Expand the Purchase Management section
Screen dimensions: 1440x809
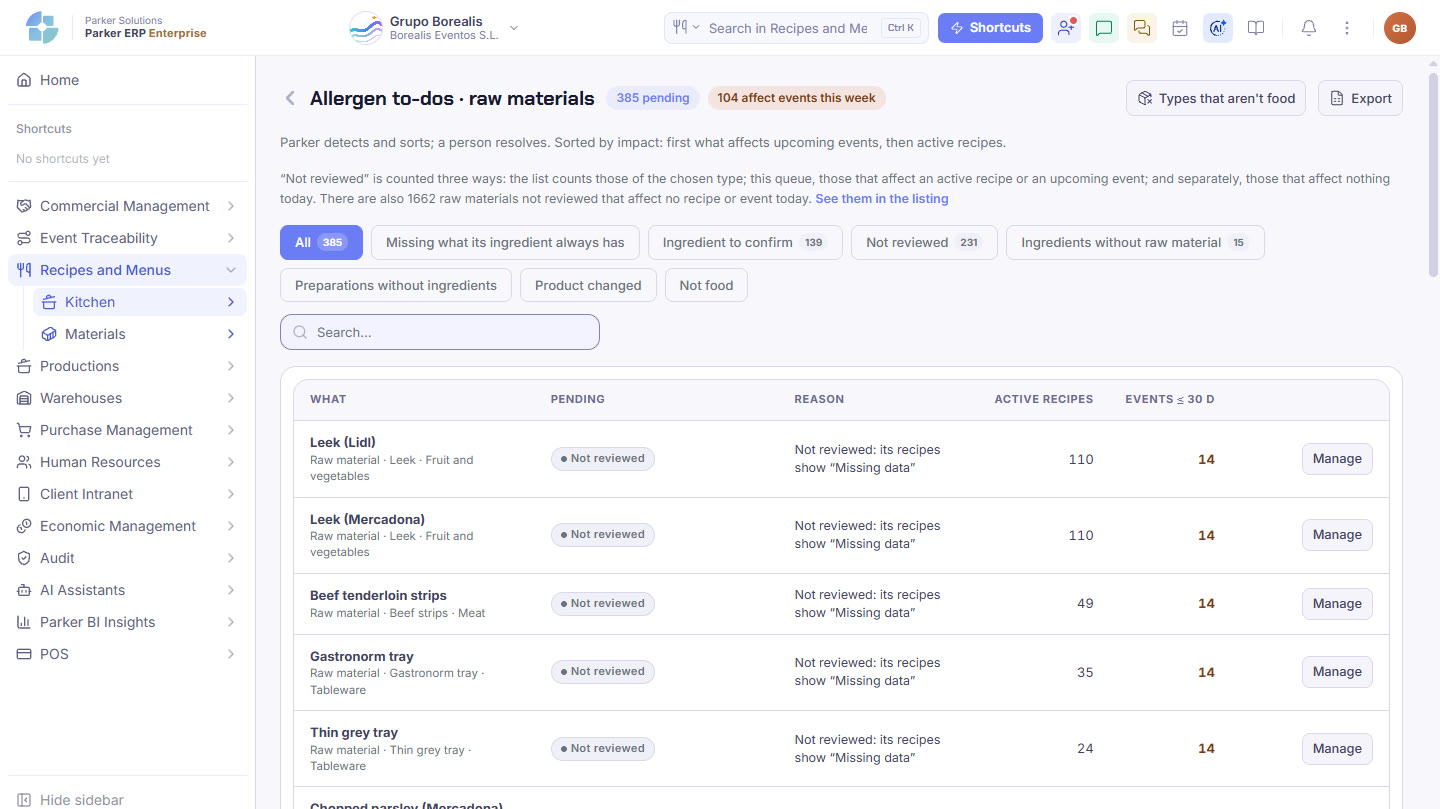point(127,430)
